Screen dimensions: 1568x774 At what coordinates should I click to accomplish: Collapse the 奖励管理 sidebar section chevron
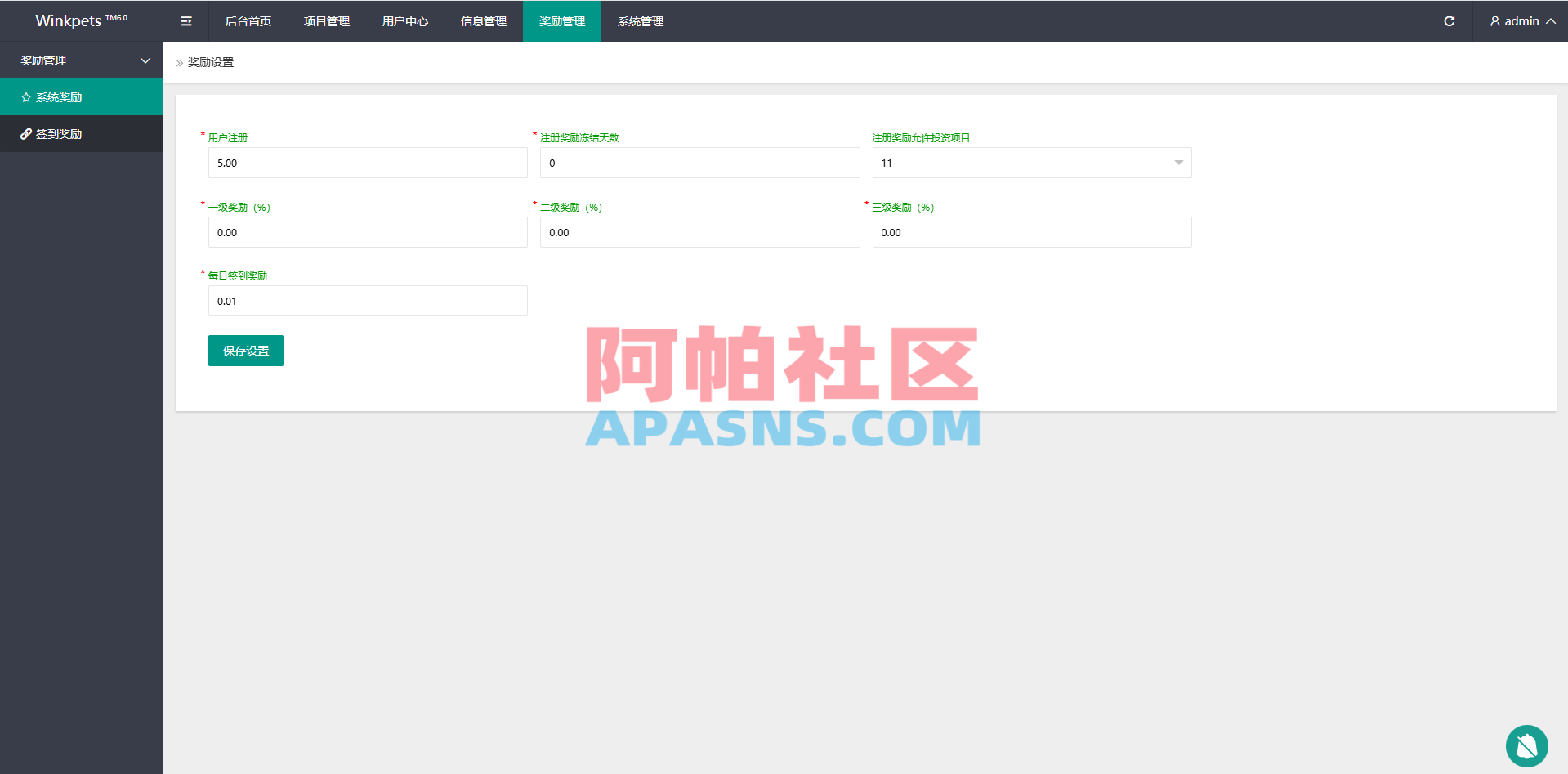(145, 60)
